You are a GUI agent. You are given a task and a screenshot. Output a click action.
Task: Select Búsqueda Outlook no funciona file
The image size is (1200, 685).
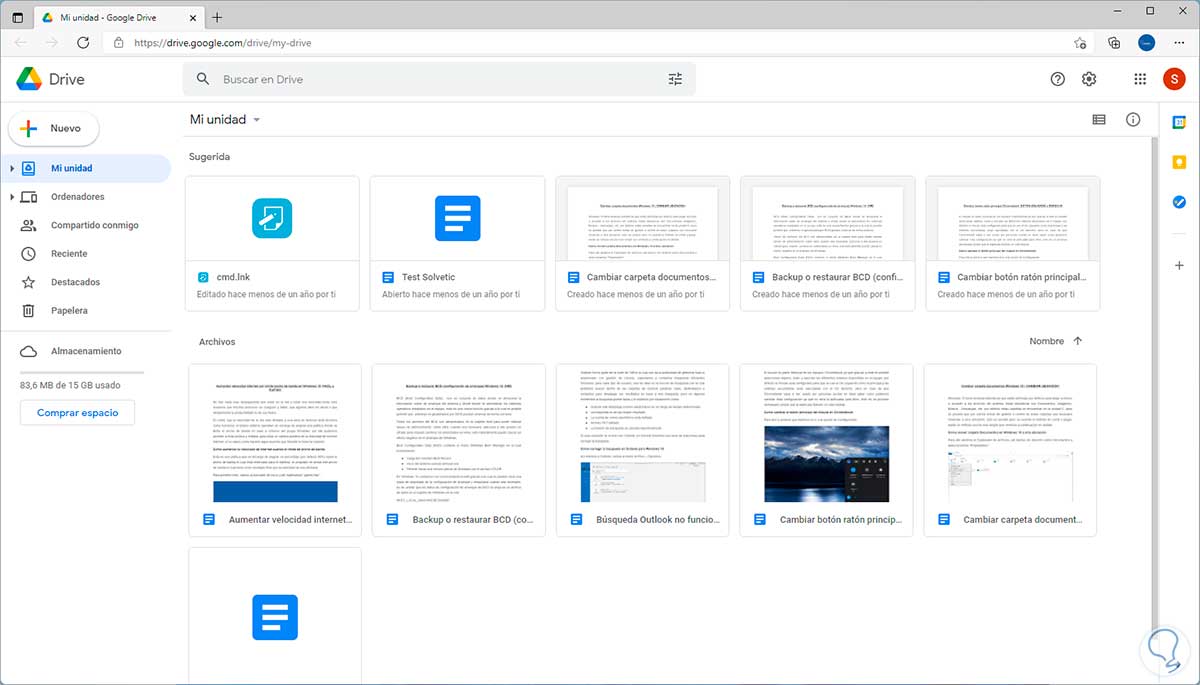pyautogui.click(x=643, y=450)
